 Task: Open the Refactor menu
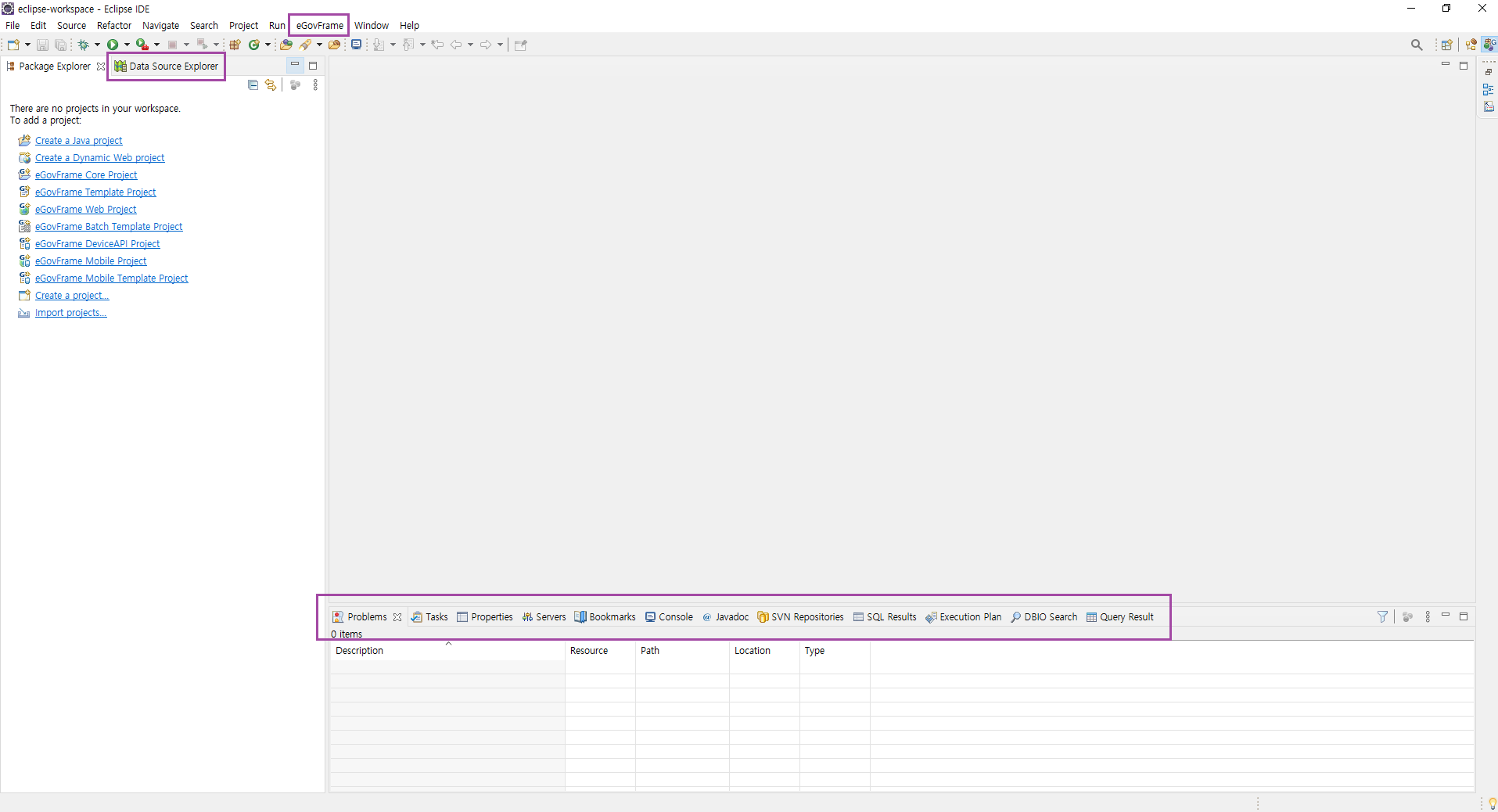click(x=114, y=26)
